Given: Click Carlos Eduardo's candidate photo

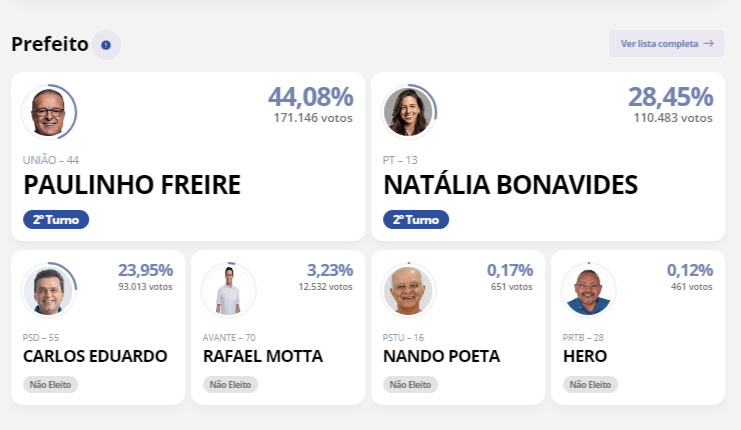Looking at the screenshot, I should point(47,290).
